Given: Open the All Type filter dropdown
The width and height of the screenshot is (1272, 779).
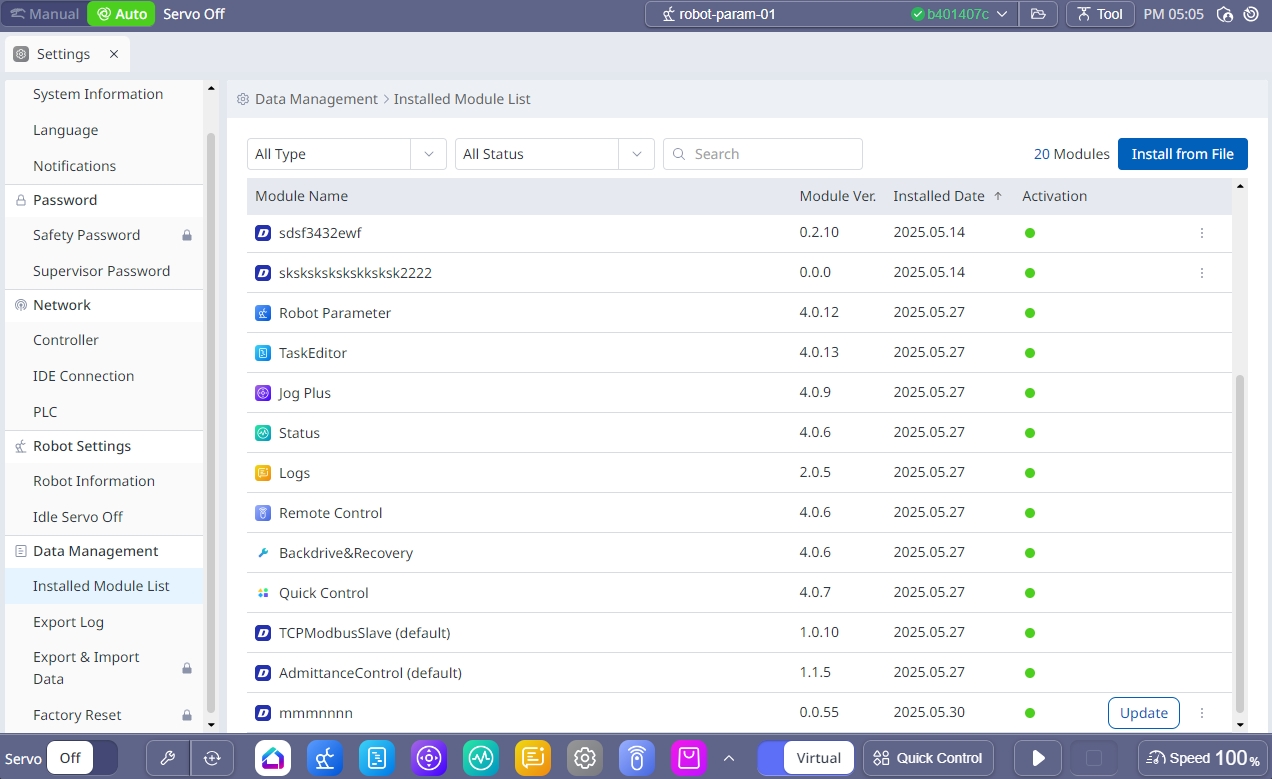Looking at the screenshot, I should (x=345, y=154).
